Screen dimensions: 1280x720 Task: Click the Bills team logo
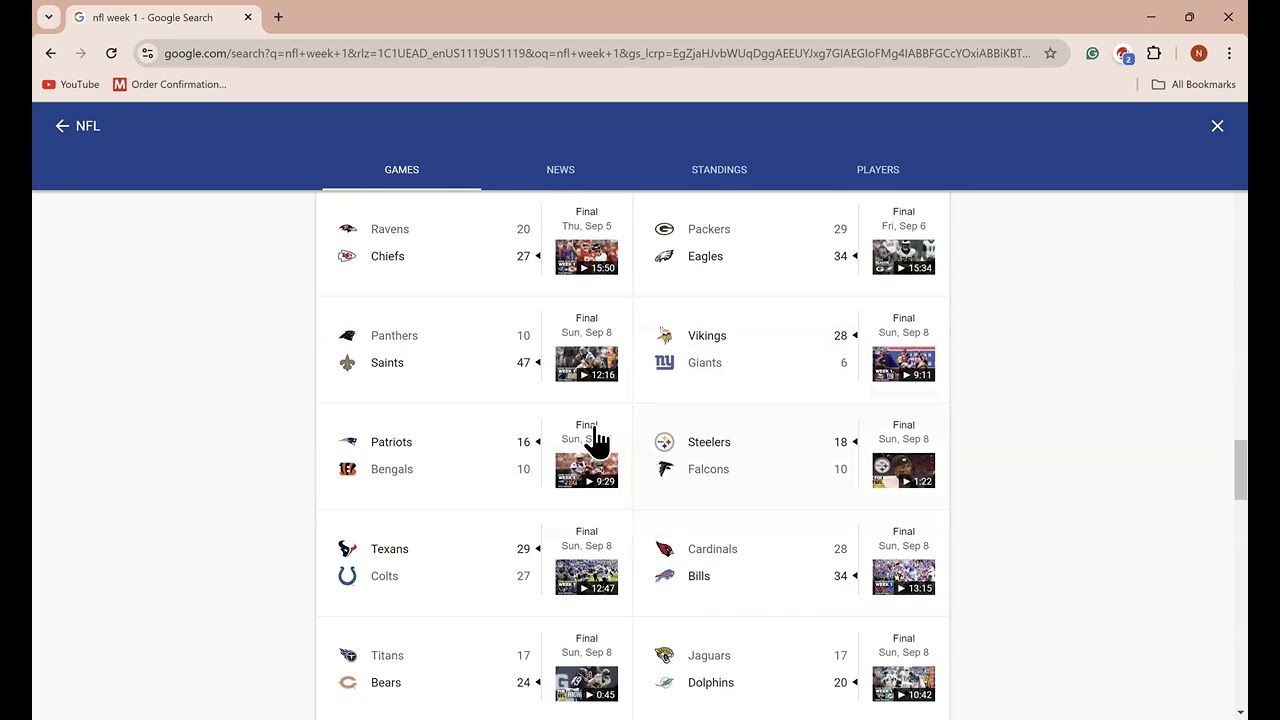click(664, 576)
